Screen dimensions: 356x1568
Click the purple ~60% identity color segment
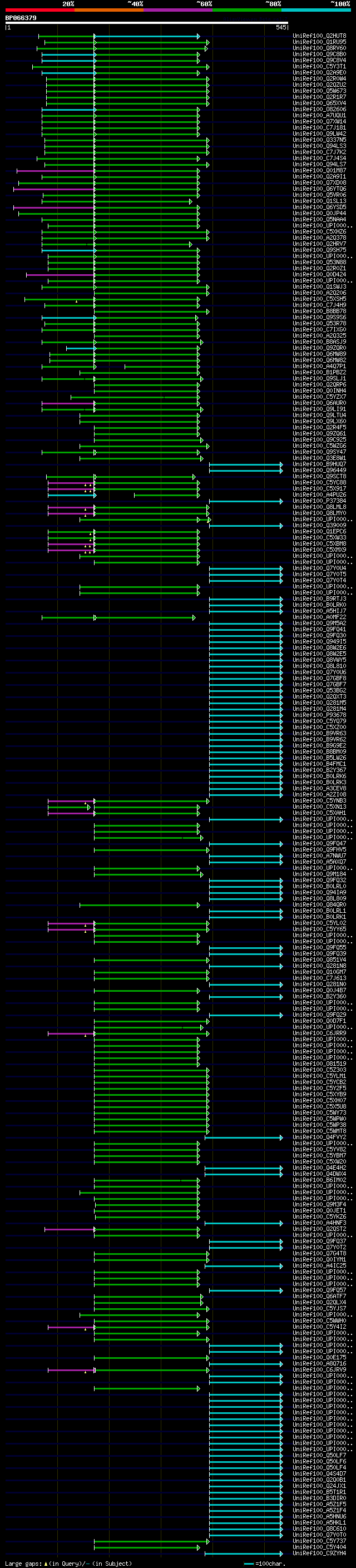pos(177,10)
